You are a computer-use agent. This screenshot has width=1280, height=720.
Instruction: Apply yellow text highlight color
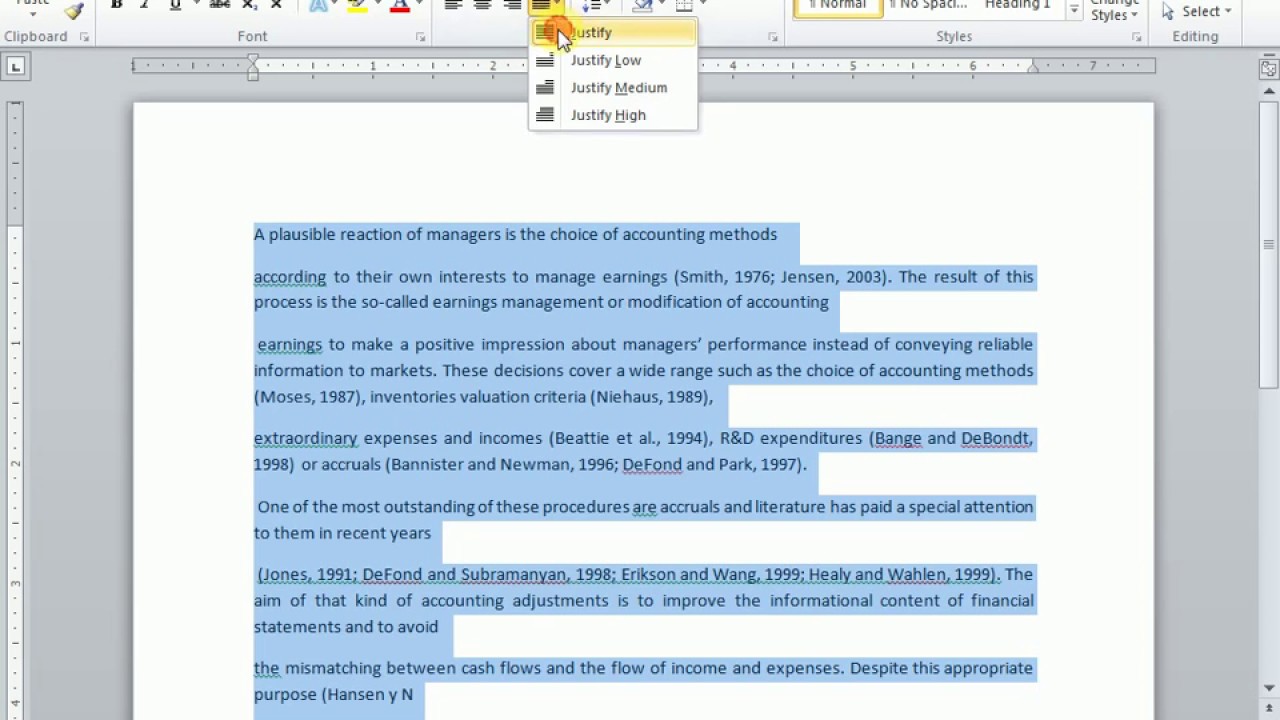356,5
